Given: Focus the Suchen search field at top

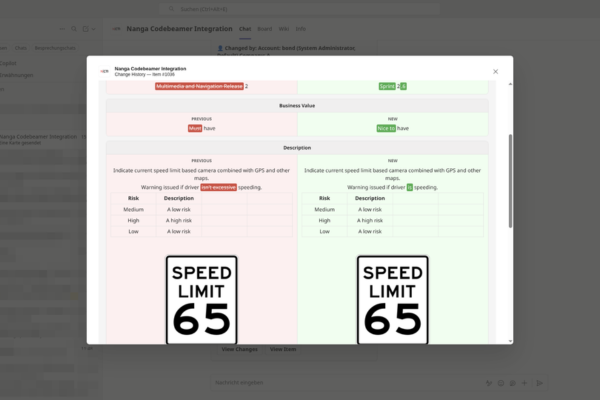Looking at the screenshot, I should (x=300, y=9).
